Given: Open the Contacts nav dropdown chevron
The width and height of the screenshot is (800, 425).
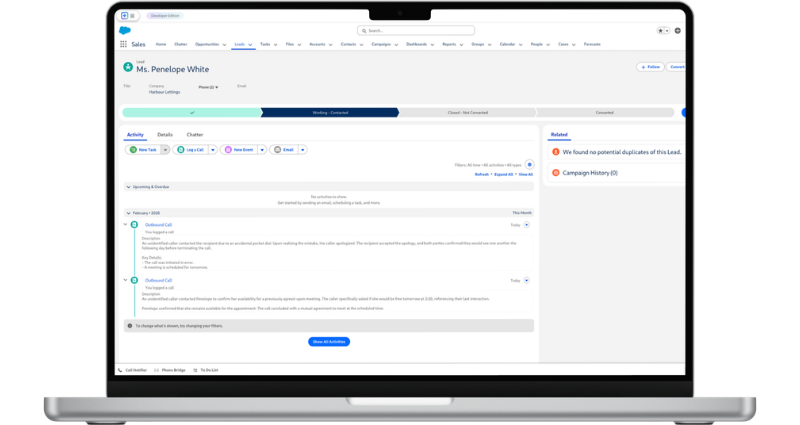Looking at the screenshot, I should point(361,45).
